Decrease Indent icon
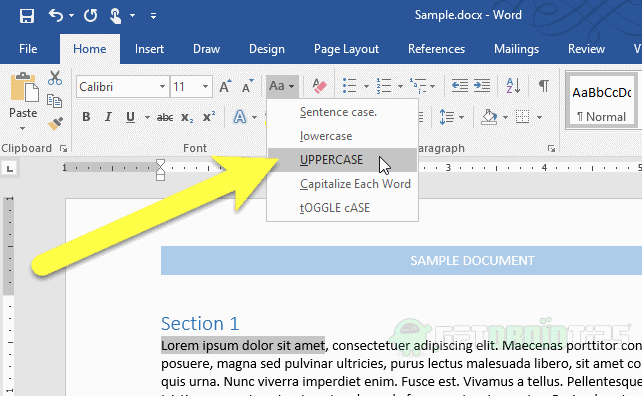 pyautogui.click(x=460, y=86)
